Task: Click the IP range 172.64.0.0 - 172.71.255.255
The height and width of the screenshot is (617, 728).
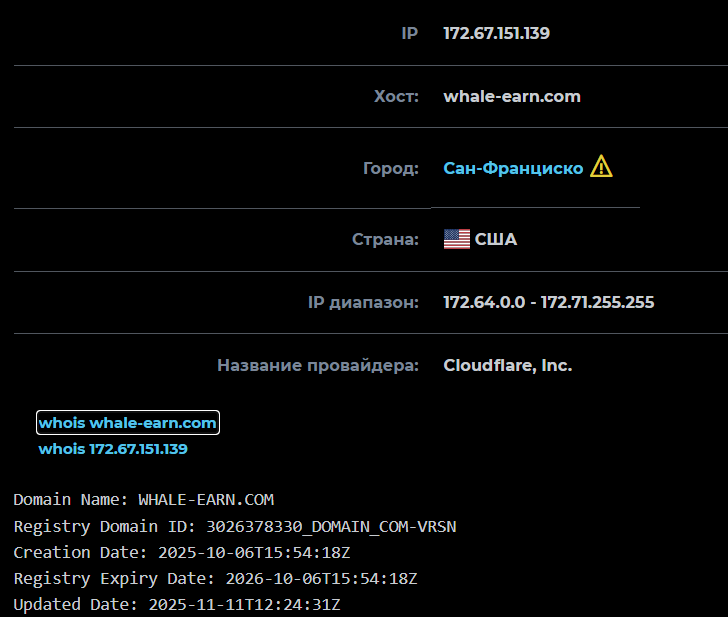Action: pos(548,302)
